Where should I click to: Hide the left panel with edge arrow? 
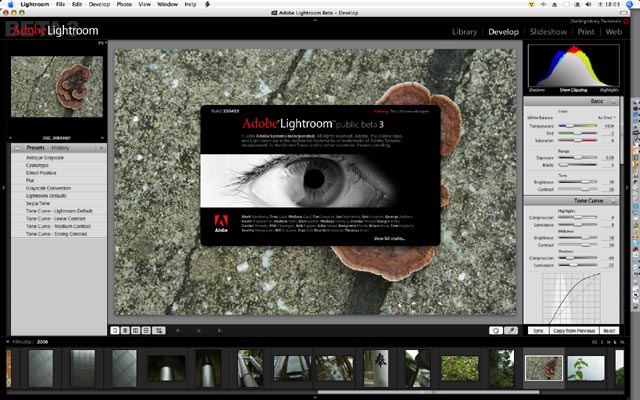3,188
